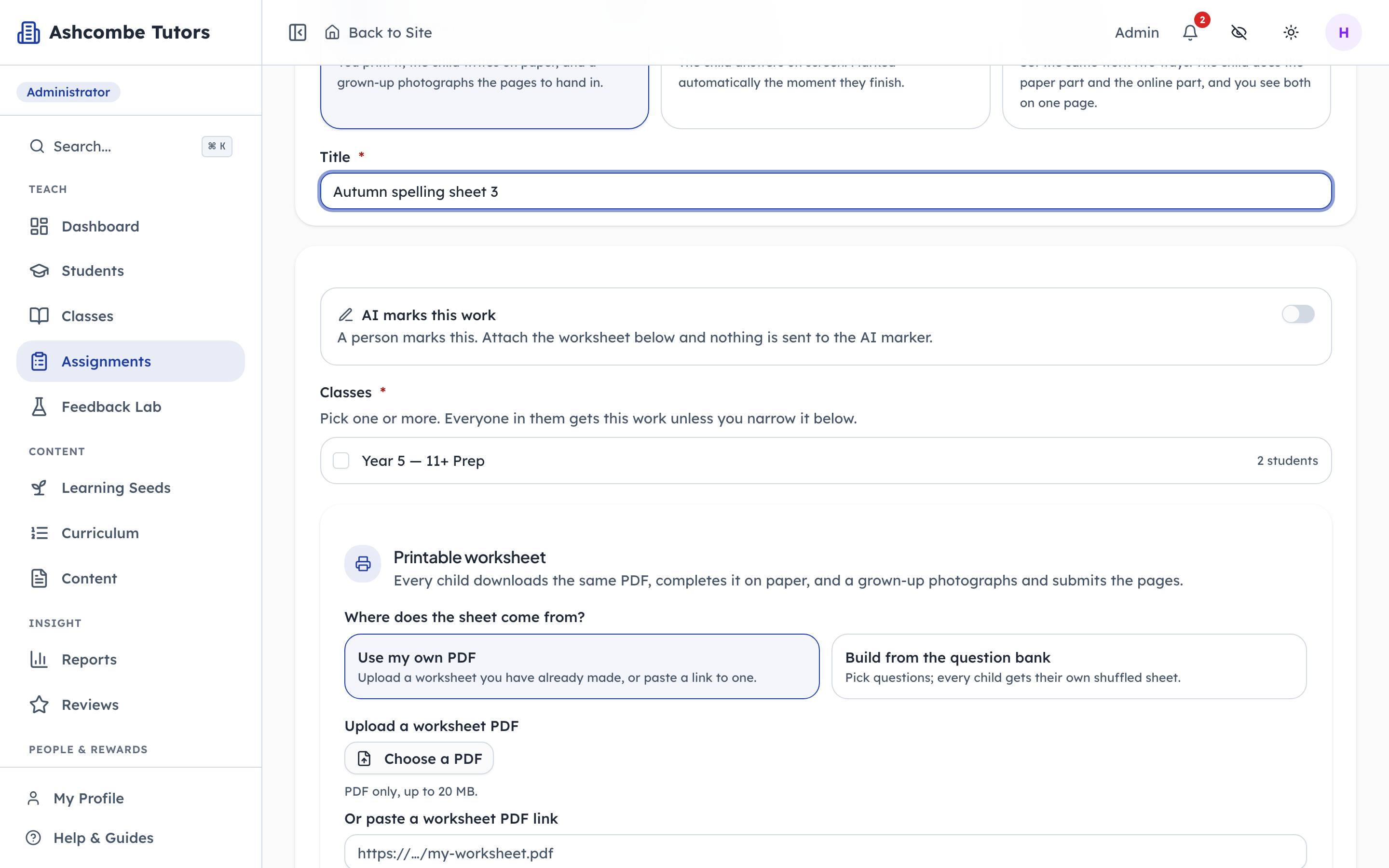Switch theme with the sun icon

point(1291,32)
